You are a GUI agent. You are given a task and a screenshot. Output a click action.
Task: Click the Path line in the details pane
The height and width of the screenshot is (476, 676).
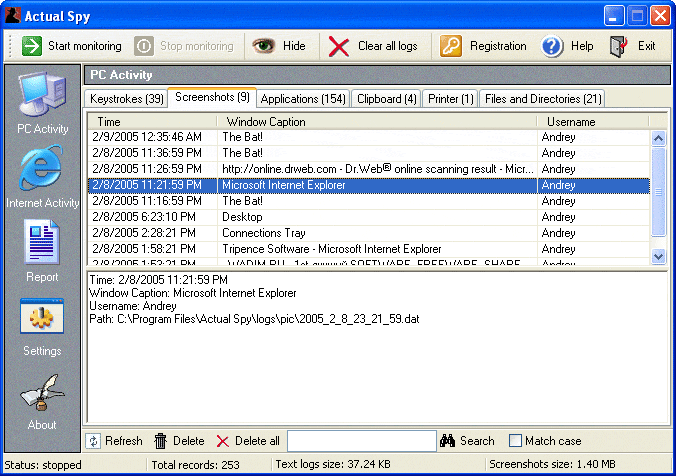pyautogui.click(x=254, y=319)
